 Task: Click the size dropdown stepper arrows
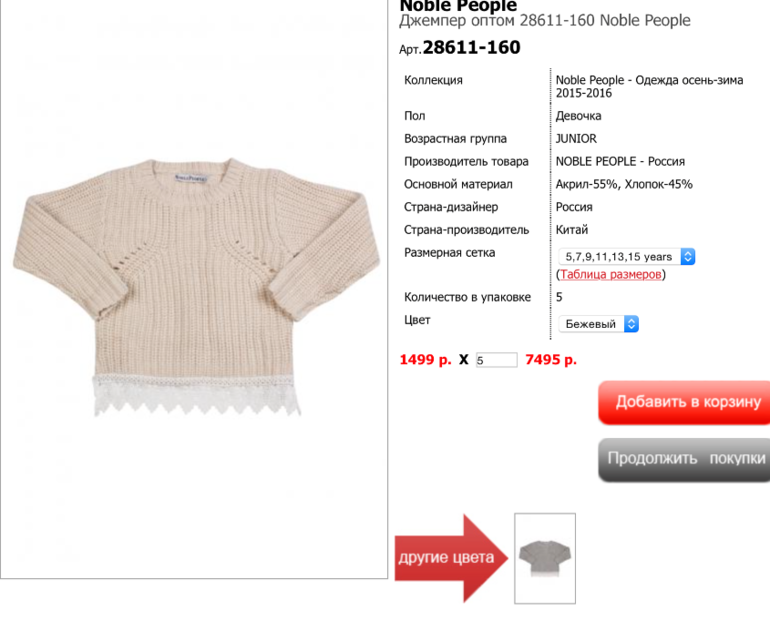coord(688,256)
